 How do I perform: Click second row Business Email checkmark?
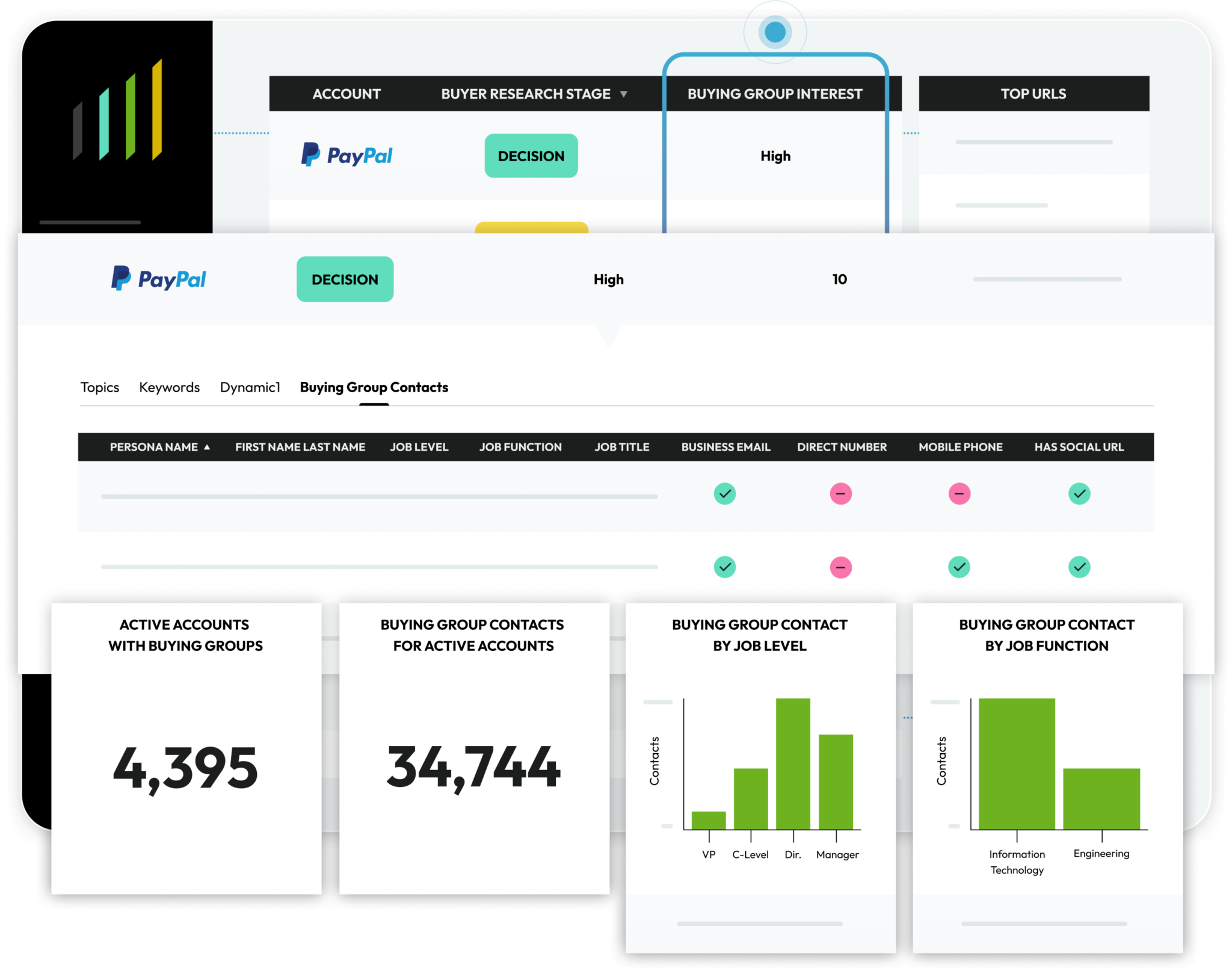coord(725,567)
